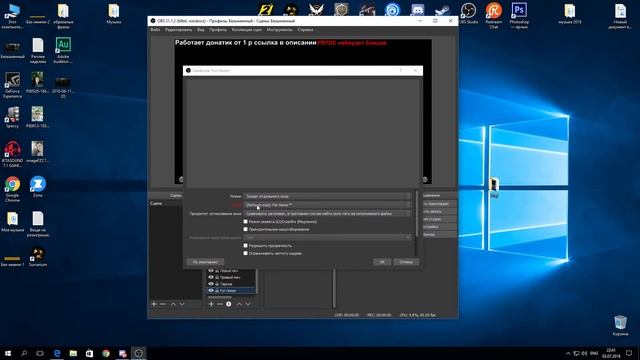Open the Window dropdown showing For Honor
This screenshot has height=360, width=640.
(x=327, y=205)
